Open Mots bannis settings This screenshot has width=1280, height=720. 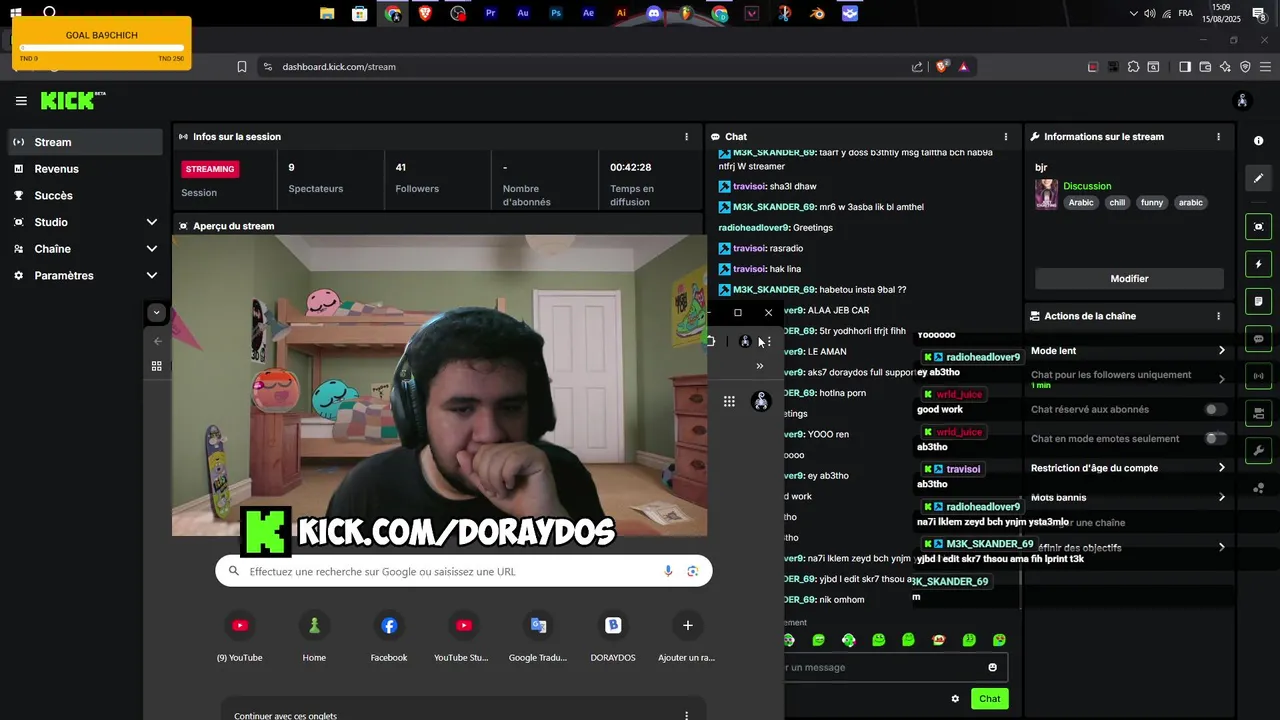(1128, 497)
